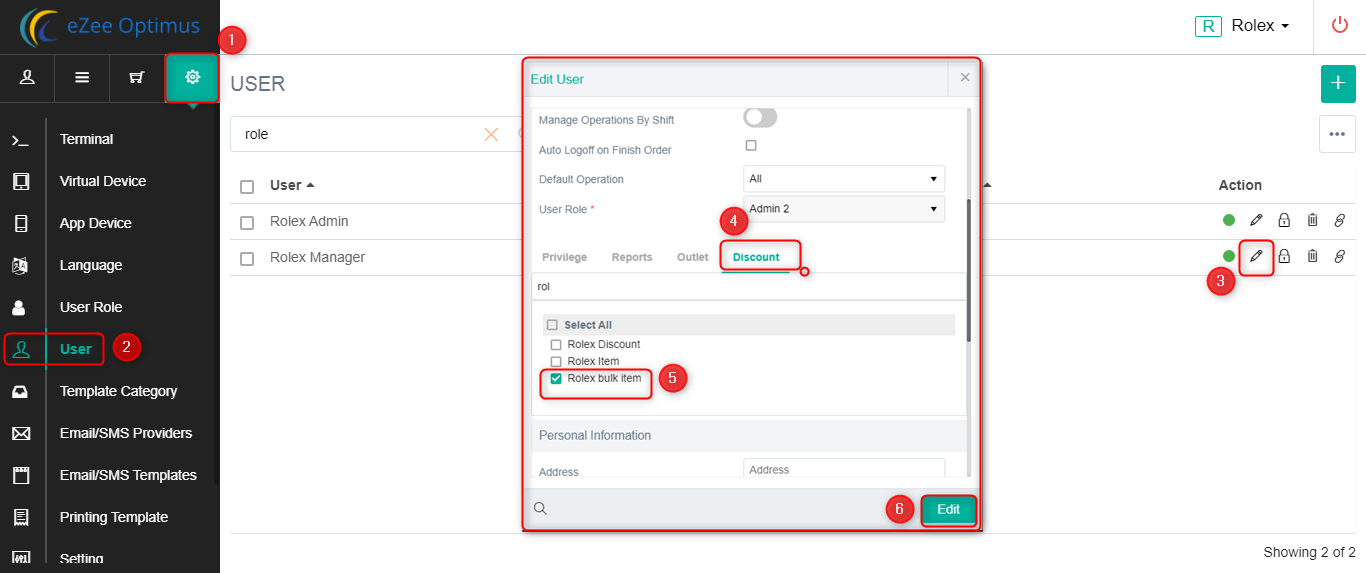This screenshot has width=1366, height=573.
Task: Click the Edit User dialog scrollbar
Action: (x=968, y=270)
